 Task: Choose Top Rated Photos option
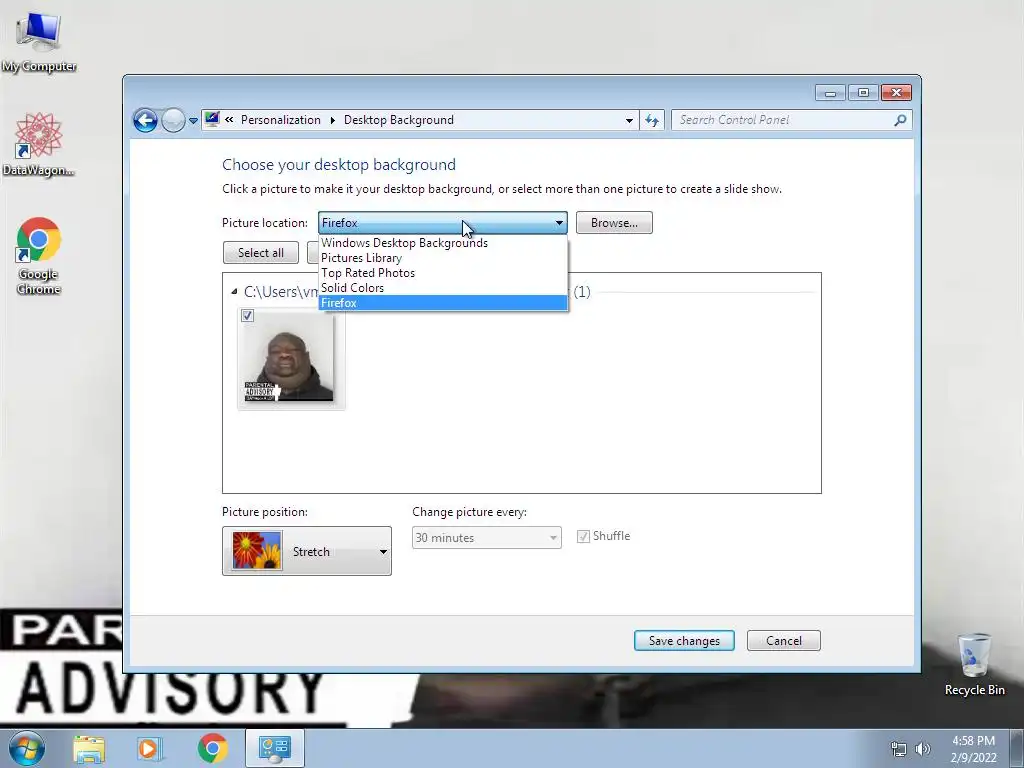[443, 273]
